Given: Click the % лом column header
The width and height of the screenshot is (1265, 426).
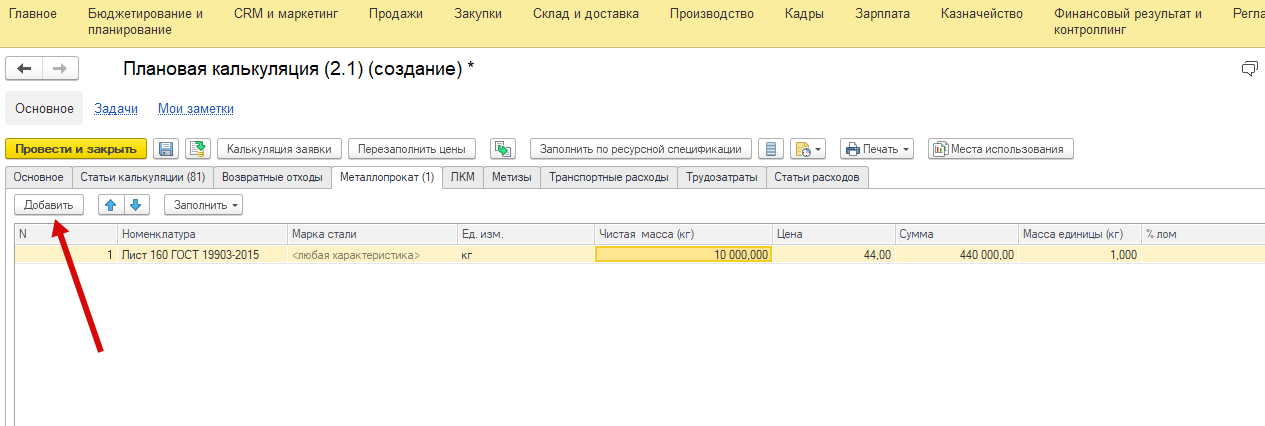Looking at the screenshot, I should click(1203, 233).
